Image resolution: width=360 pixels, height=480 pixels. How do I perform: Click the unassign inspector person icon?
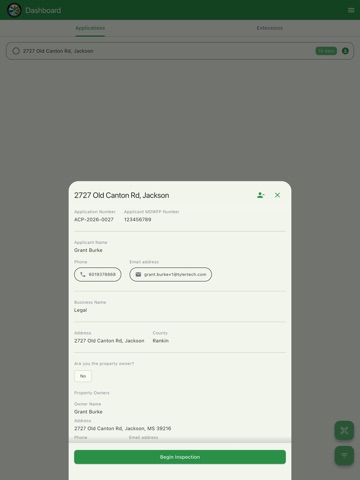[x=261, y=195]
